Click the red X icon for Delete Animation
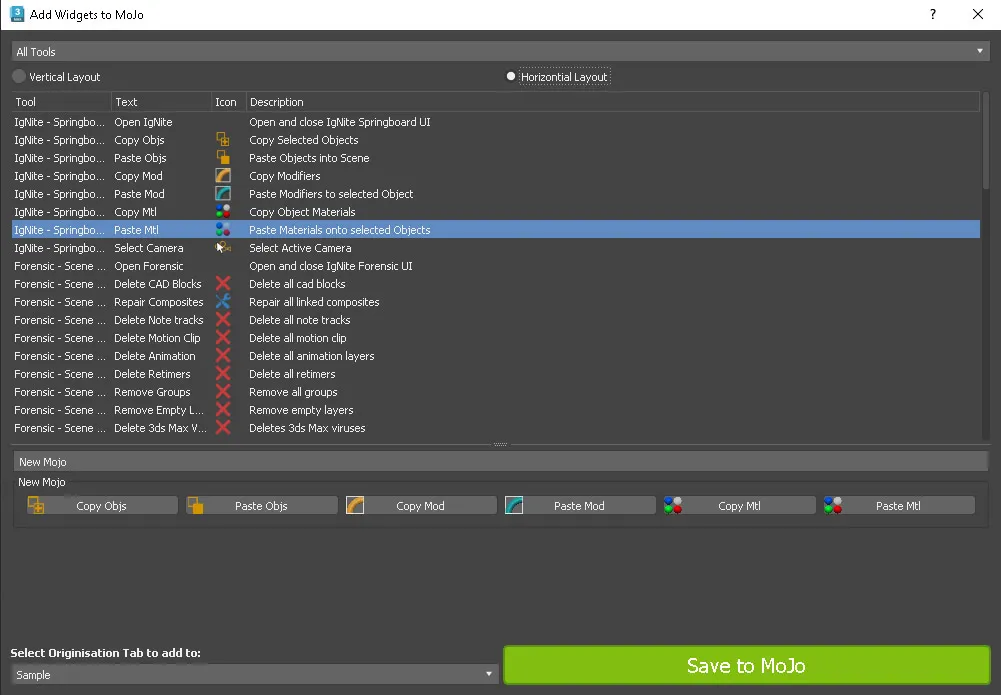 tap(223, 355)
